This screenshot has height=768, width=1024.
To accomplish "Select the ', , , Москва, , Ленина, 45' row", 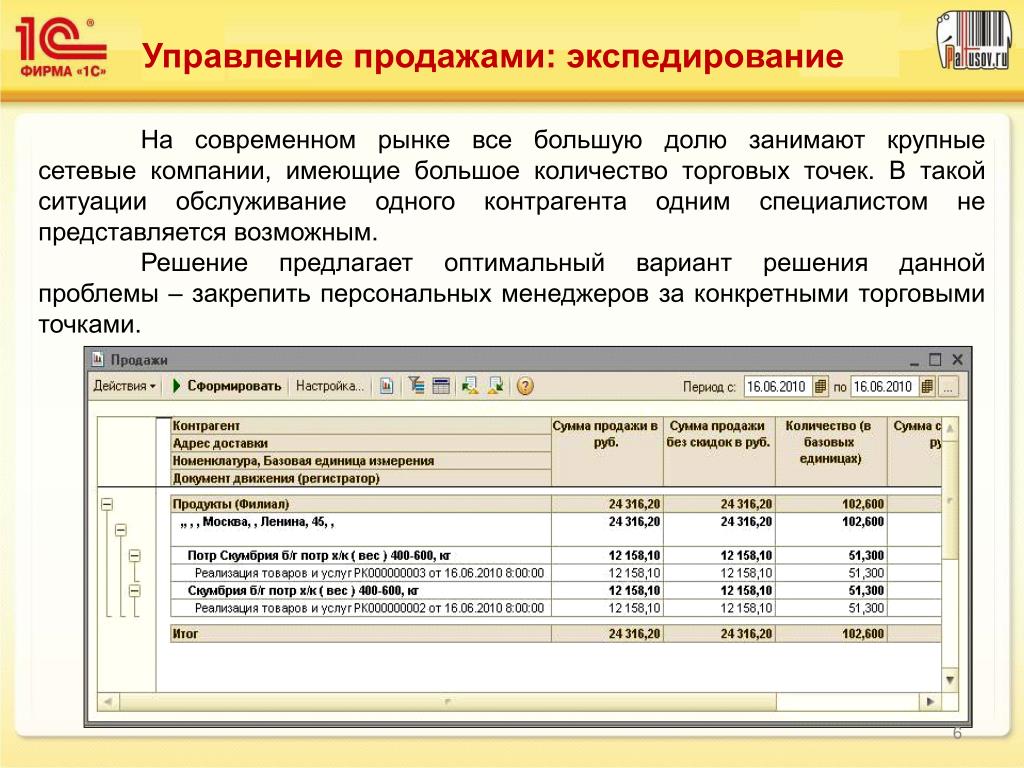I will click(x=555, y=529).
